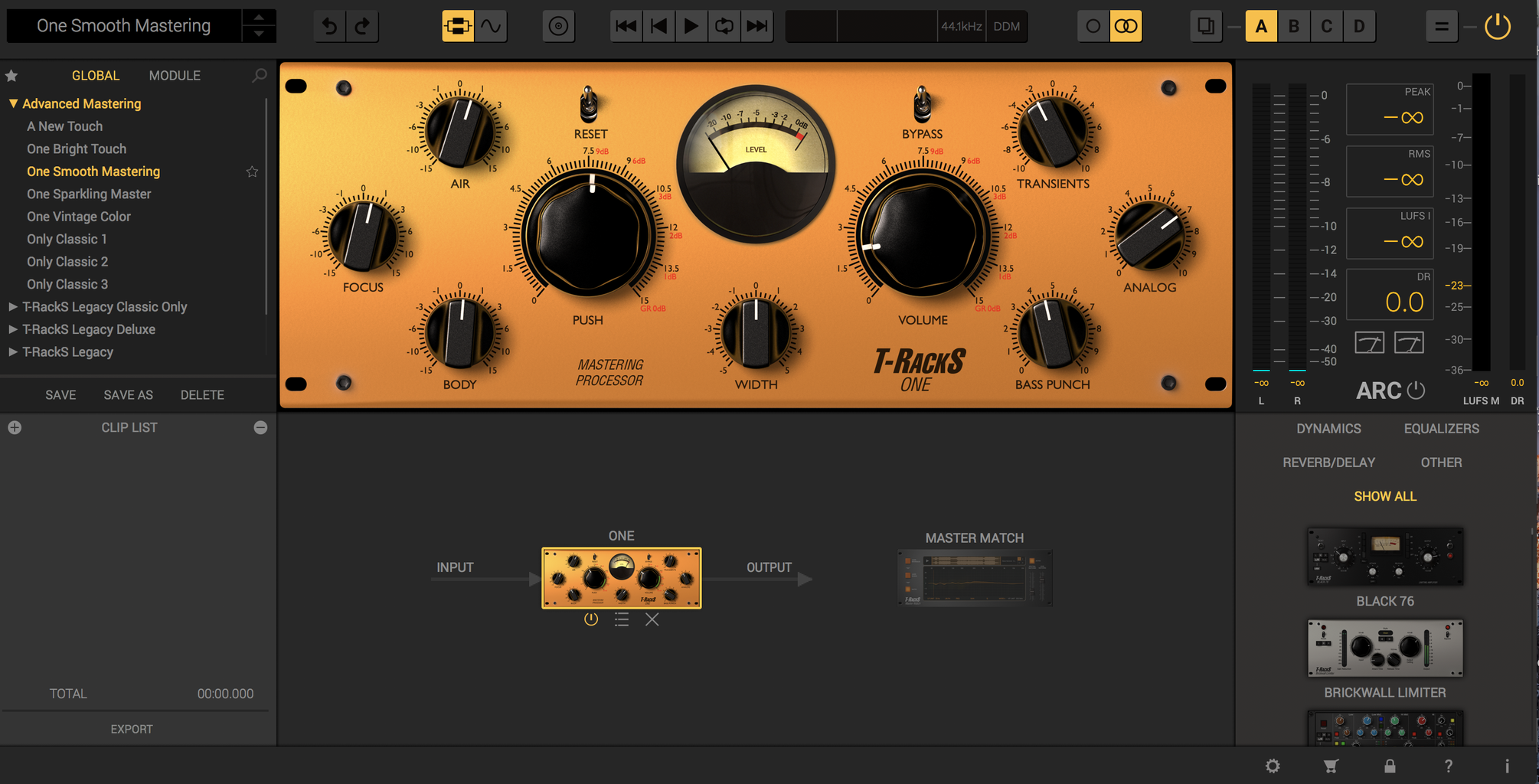Click the SAVE AS preset button
1539x784 pixels.
129,395
